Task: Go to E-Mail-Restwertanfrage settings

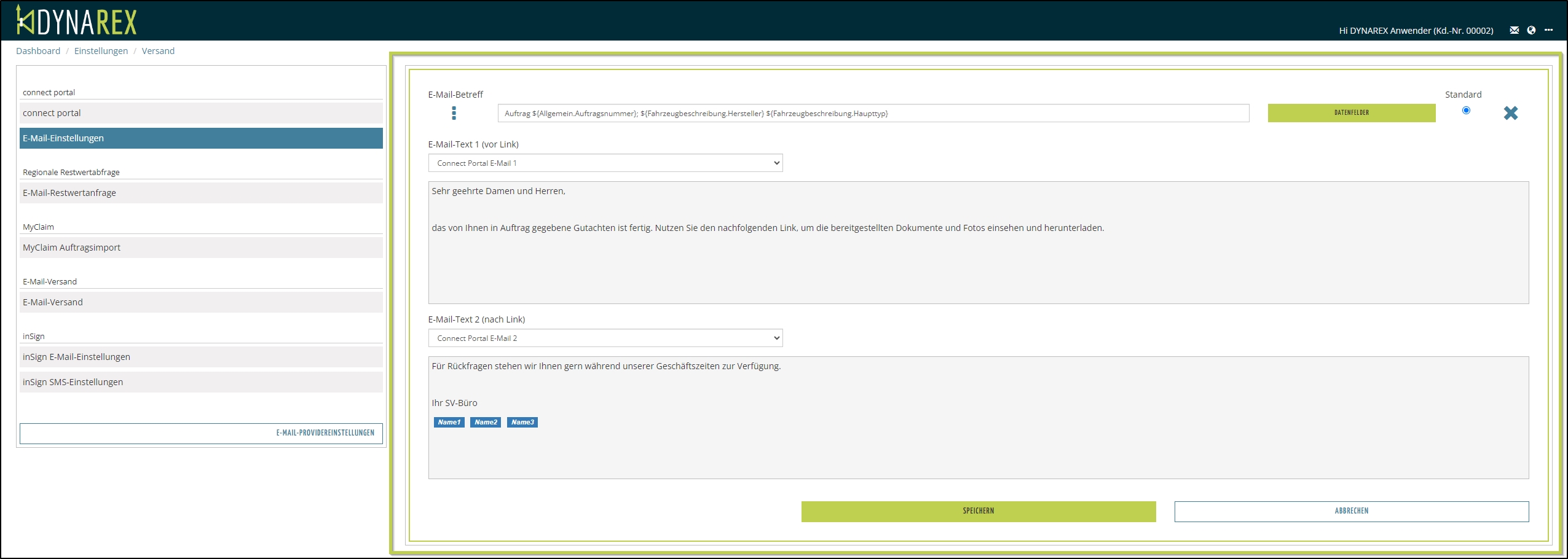Action: coord(201,193)
